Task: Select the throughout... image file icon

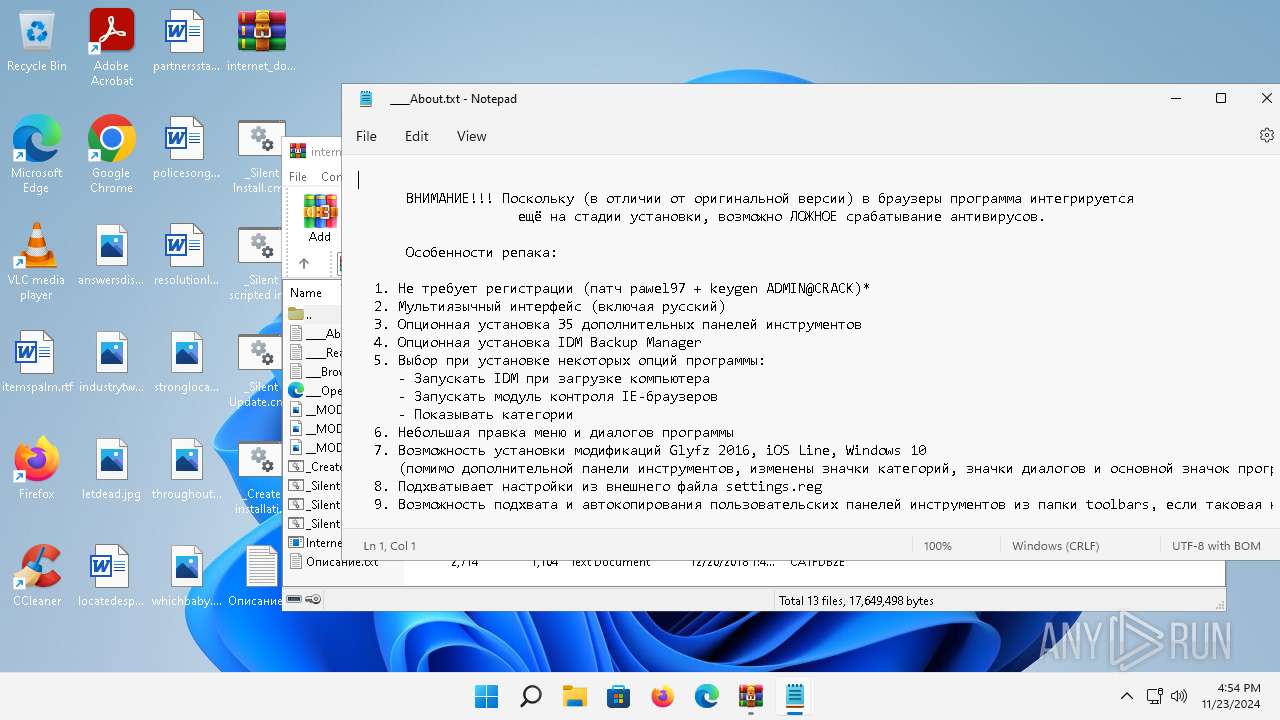Action: tap(186, 469)
